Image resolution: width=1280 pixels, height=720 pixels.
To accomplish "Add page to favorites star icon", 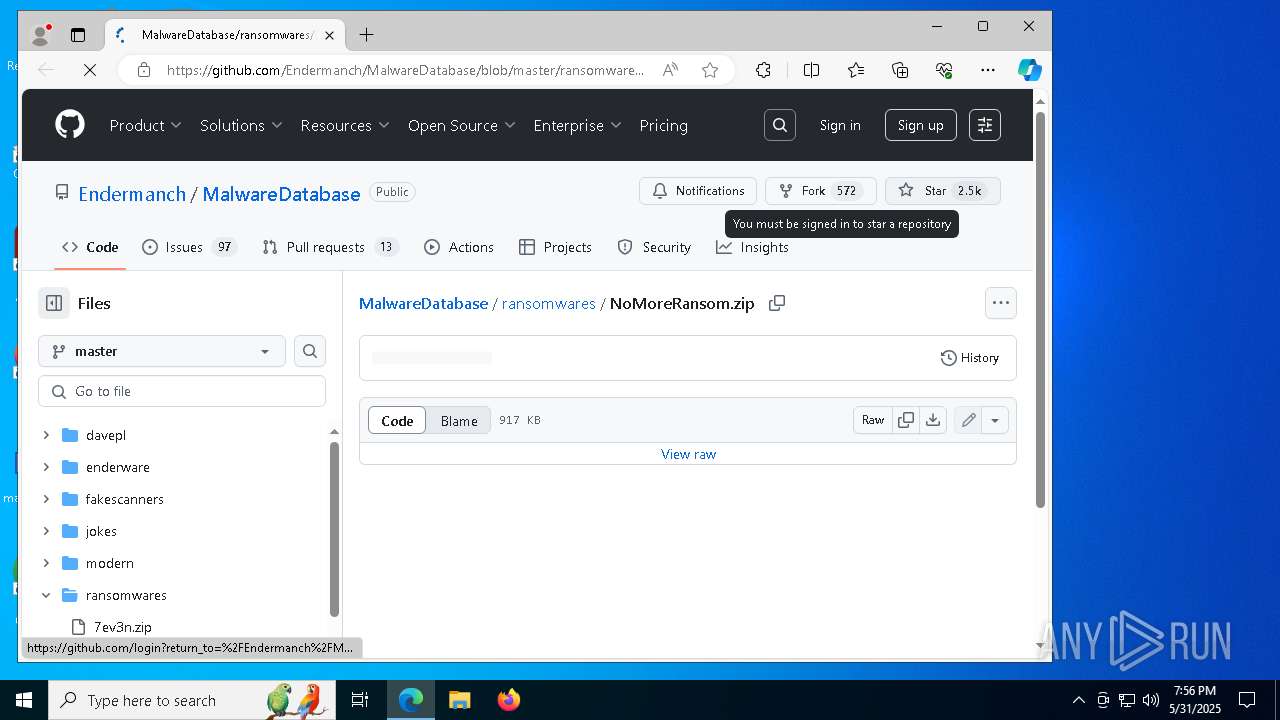I will [x=710, y=70].
